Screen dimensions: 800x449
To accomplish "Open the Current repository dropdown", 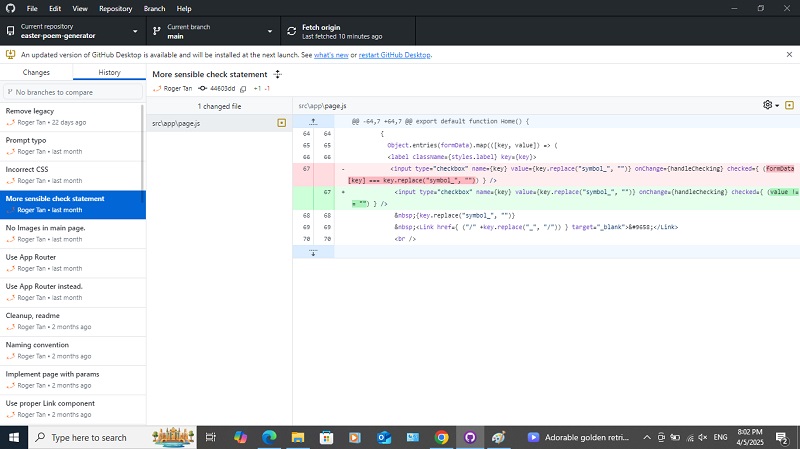I will click(73, 31).
